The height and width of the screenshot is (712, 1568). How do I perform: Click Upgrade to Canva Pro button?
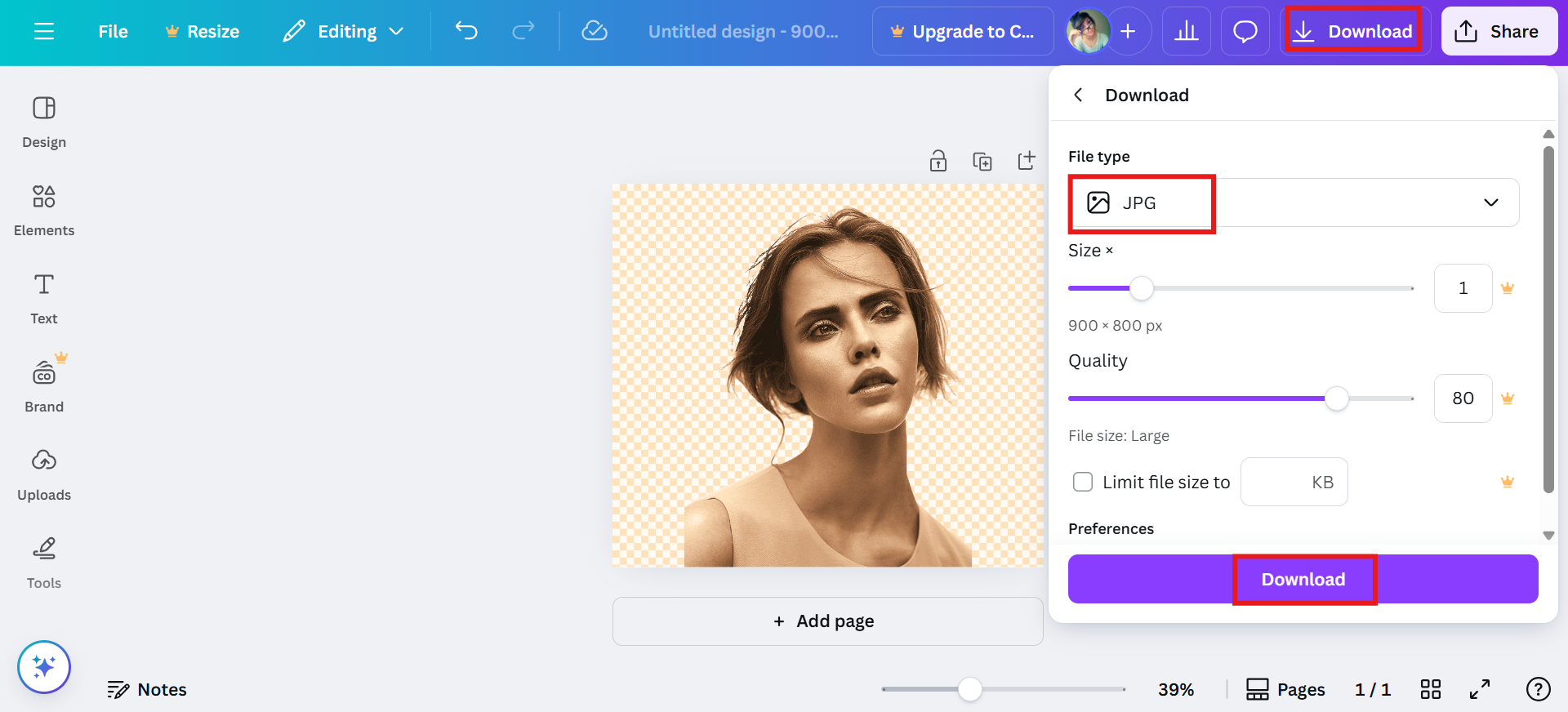(963, 31)
